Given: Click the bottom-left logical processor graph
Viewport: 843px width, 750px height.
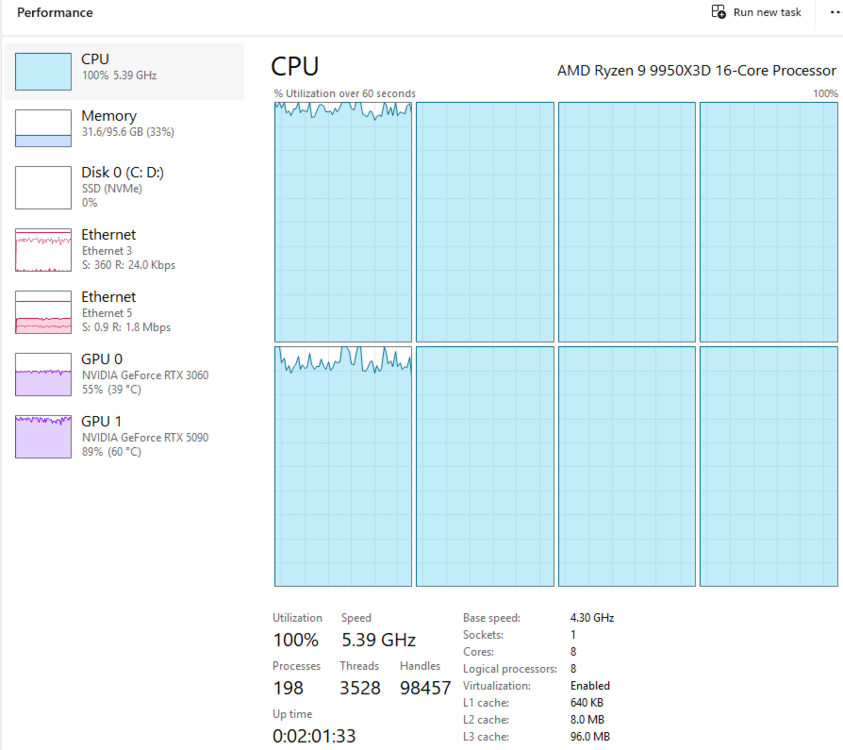Looking at the screenshot, I should (343, 466).
